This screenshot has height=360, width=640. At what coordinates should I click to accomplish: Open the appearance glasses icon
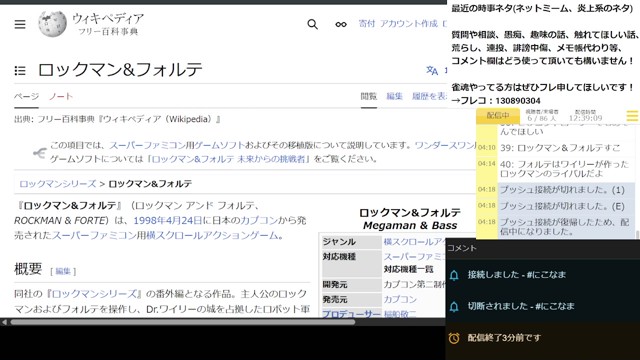click(341, 24)
